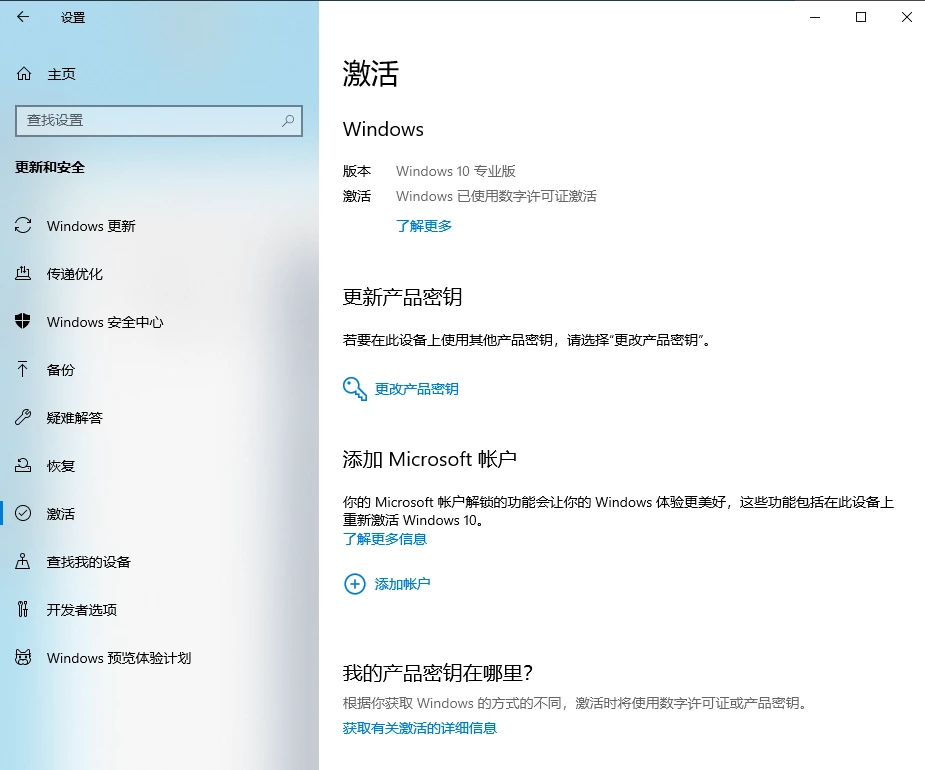925x770 pixels.
Task: Click the 了解更多 link under activation status
Action: 424,226
